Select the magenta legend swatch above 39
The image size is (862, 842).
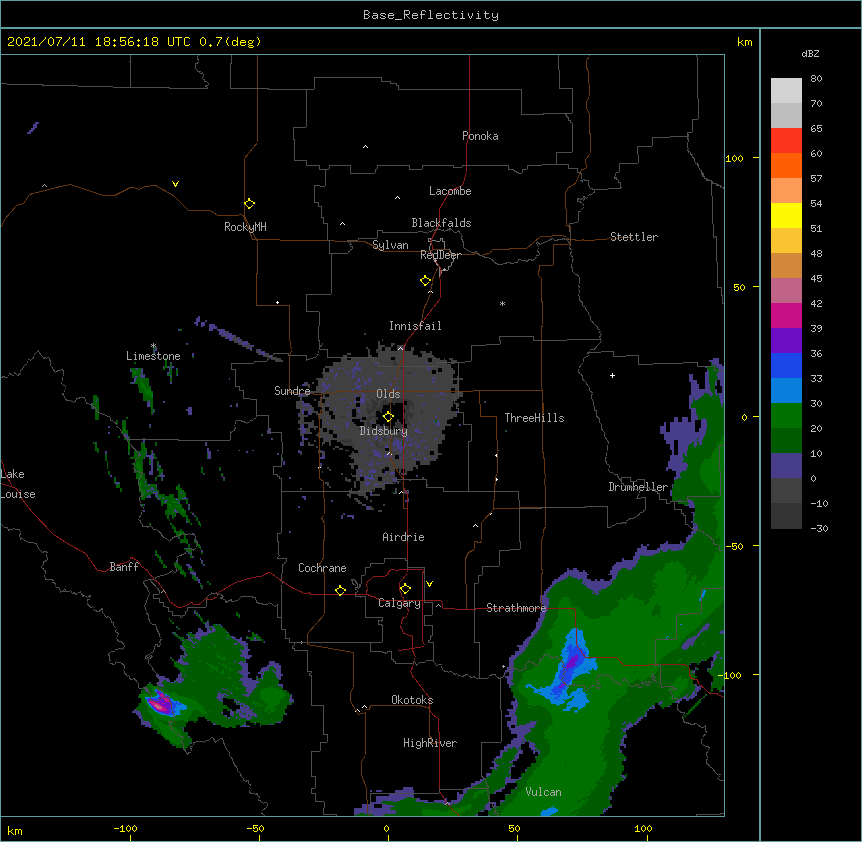[x=786, y=315]
